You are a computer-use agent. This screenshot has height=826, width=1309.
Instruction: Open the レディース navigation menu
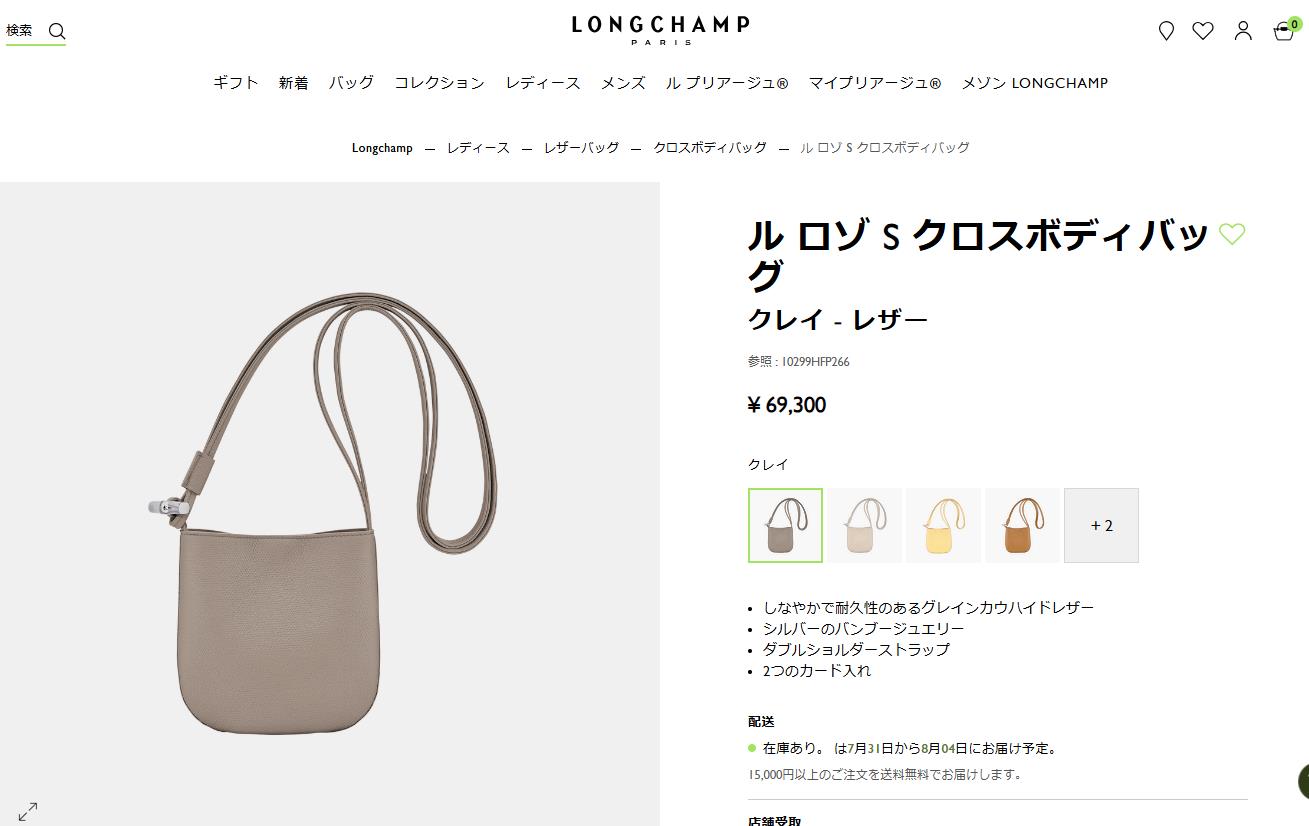[543, 83]
